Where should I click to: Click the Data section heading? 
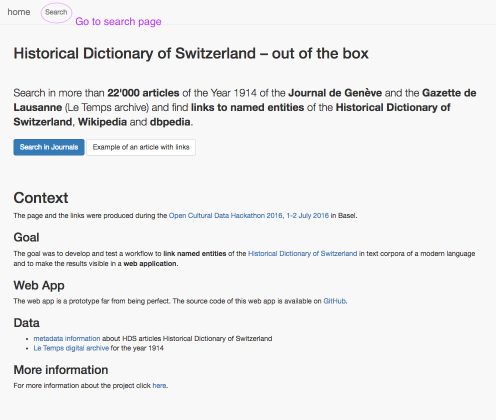[26, 323]
